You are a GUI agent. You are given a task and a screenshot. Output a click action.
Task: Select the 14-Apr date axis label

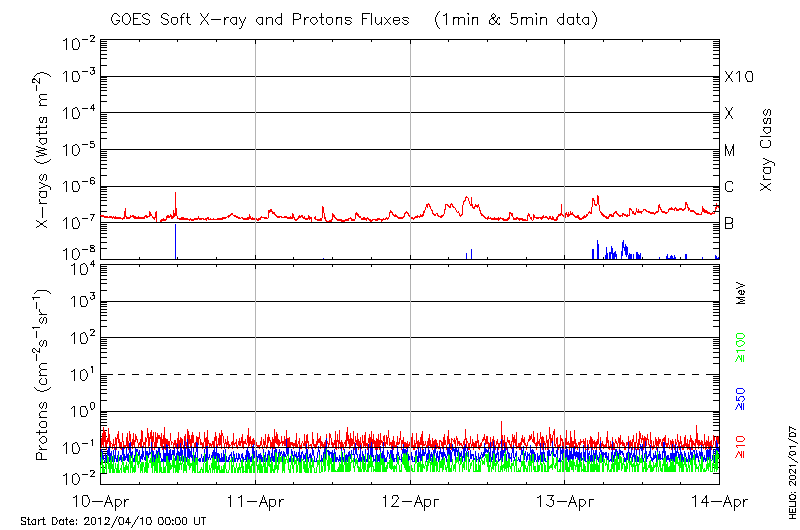(719, 501)
